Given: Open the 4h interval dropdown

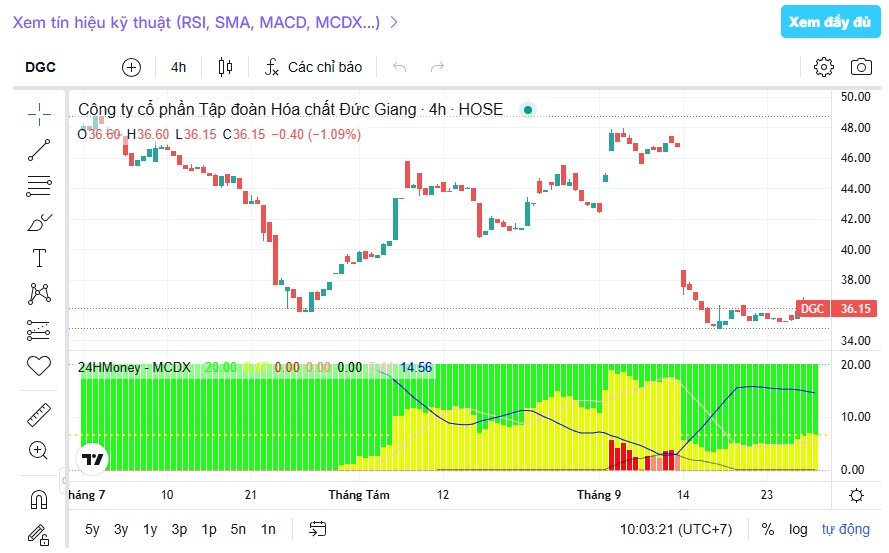Looking at the screenshot, I should click(x=179, y=67).
